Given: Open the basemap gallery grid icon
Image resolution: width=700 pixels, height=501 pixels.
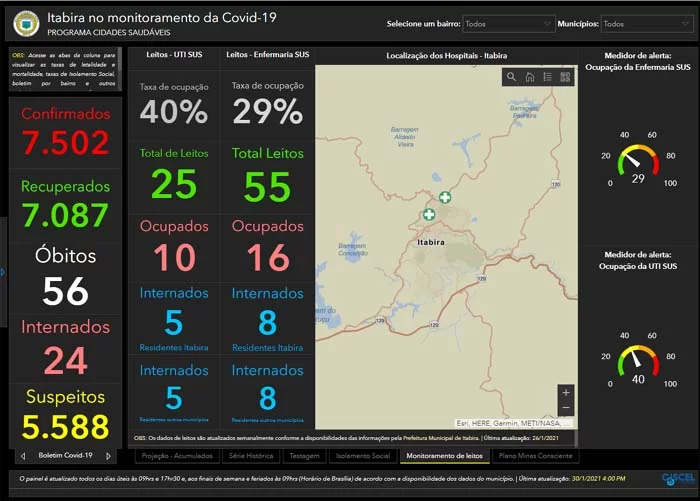Looking at the screenshot, I should (565, 77).
